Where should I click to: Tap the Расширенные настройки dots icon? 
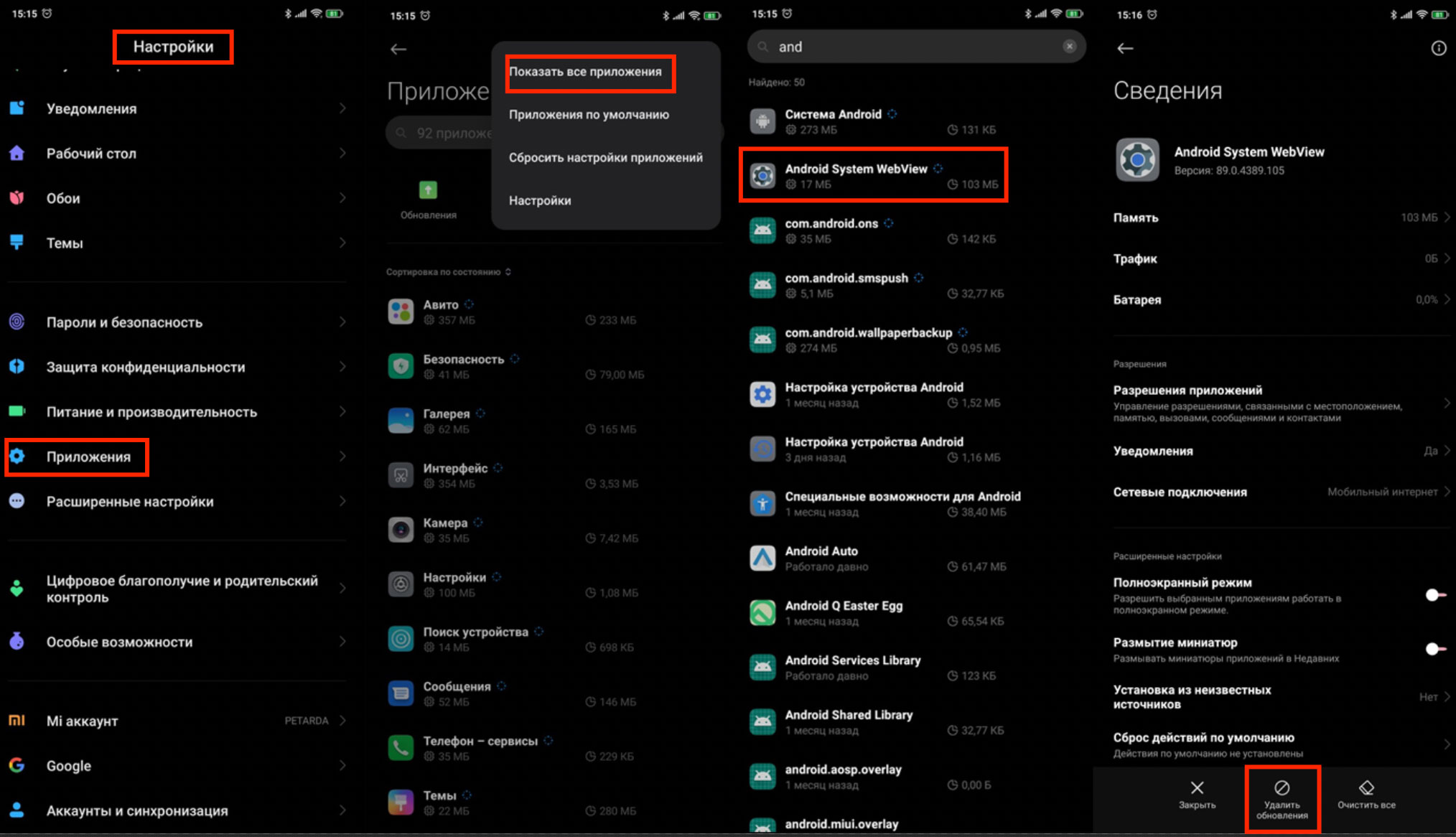pos(17,501)
